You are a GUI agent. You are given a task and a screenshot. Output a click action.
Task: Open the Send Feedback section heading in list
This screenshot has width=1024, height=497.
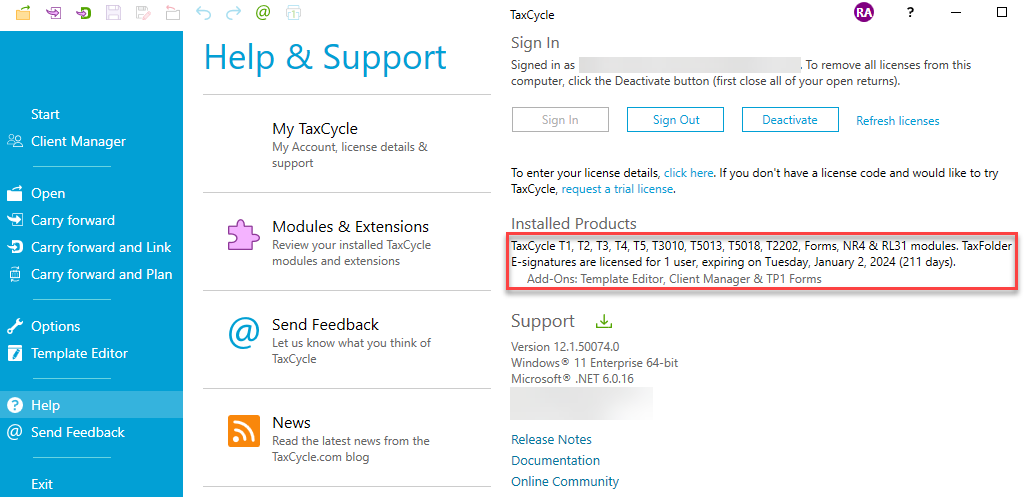tap(325, 325)
